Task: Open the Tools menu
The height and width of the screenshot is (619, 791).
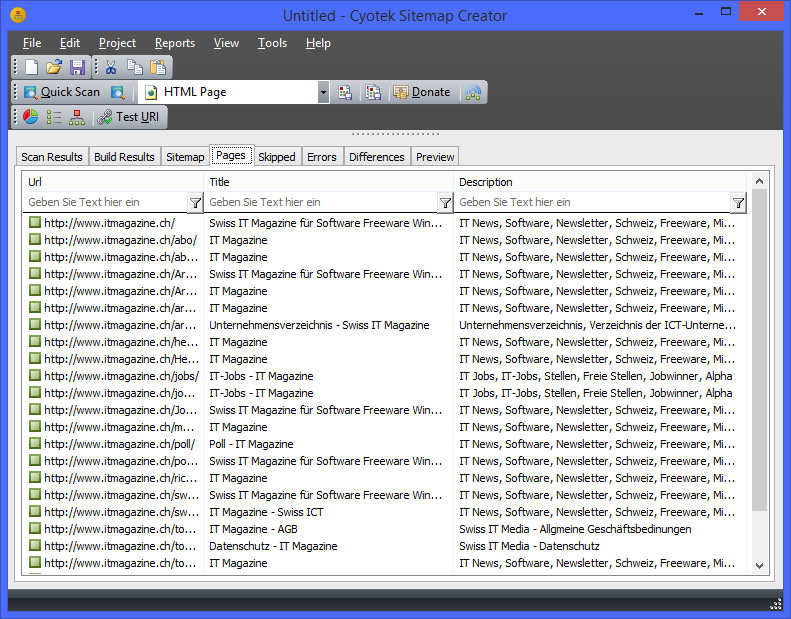Action: pyautogui.click(x=272, y=43)
